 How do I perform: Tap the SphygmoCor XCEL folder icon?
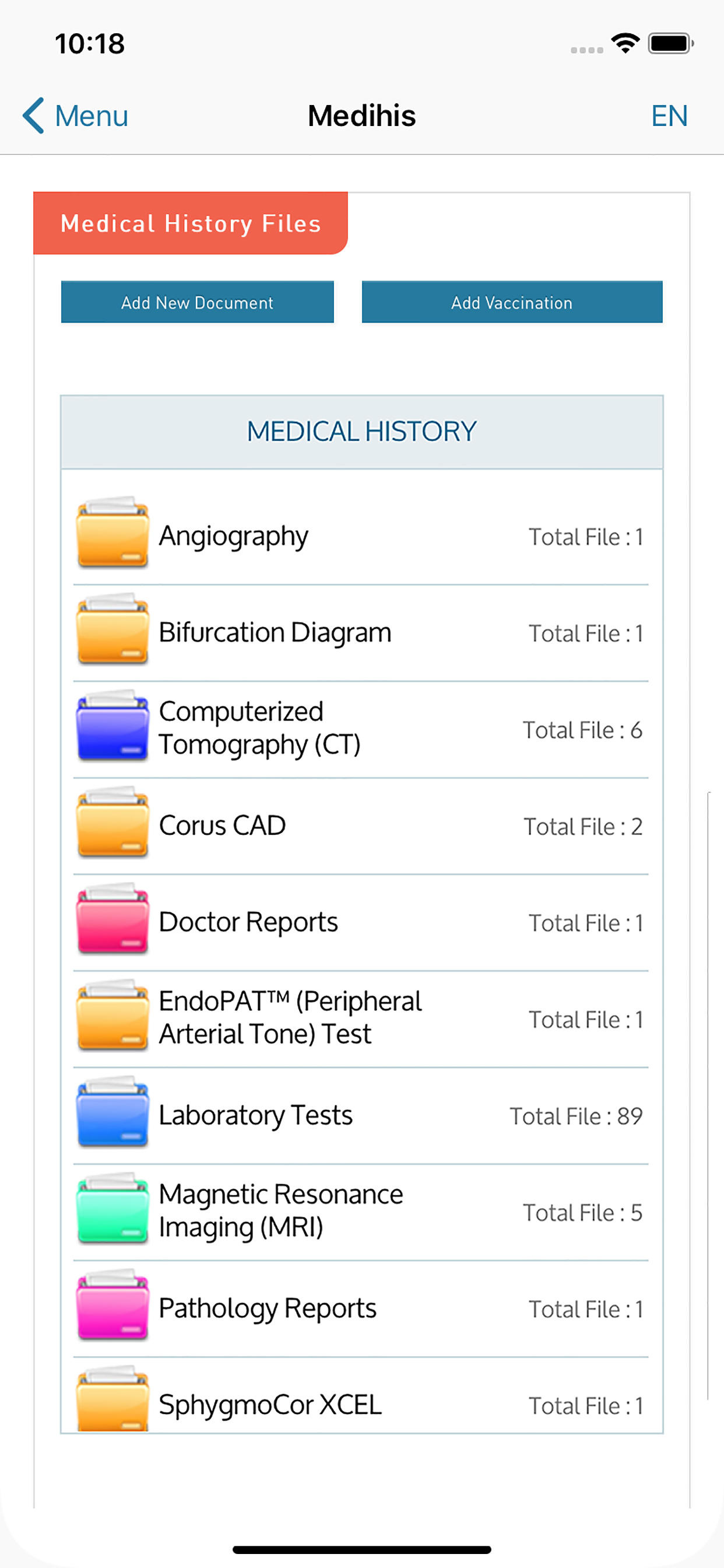click(x=113, y=1400)
